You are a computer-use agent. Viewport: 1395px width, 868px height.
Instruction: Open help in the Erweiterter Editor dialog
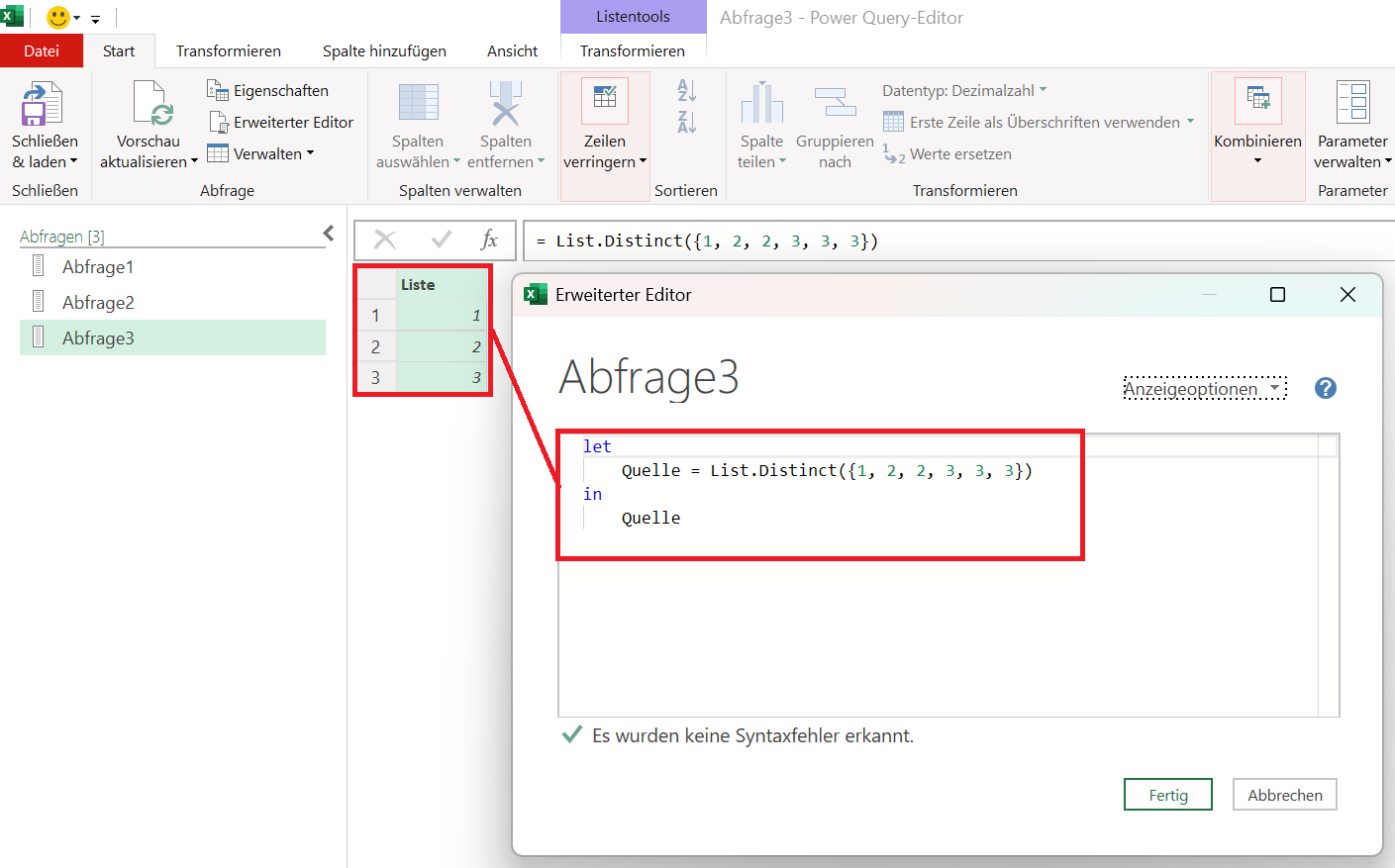tap(1326, 388)
